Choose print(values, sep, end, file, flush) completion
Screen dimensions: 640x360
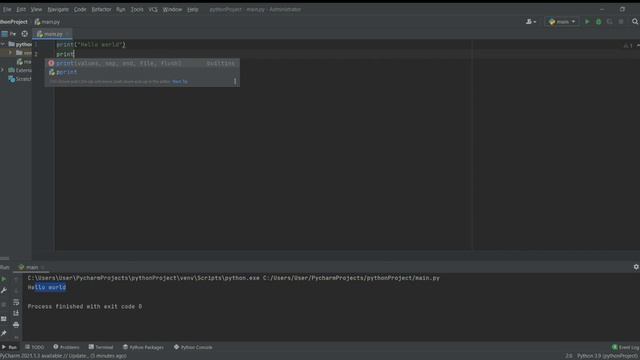[x=142, y=63]
